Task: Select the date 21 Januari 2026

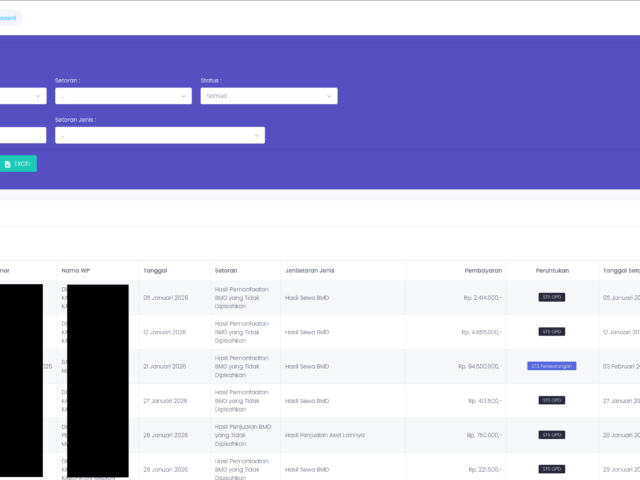Action: (x=164, y=367)
